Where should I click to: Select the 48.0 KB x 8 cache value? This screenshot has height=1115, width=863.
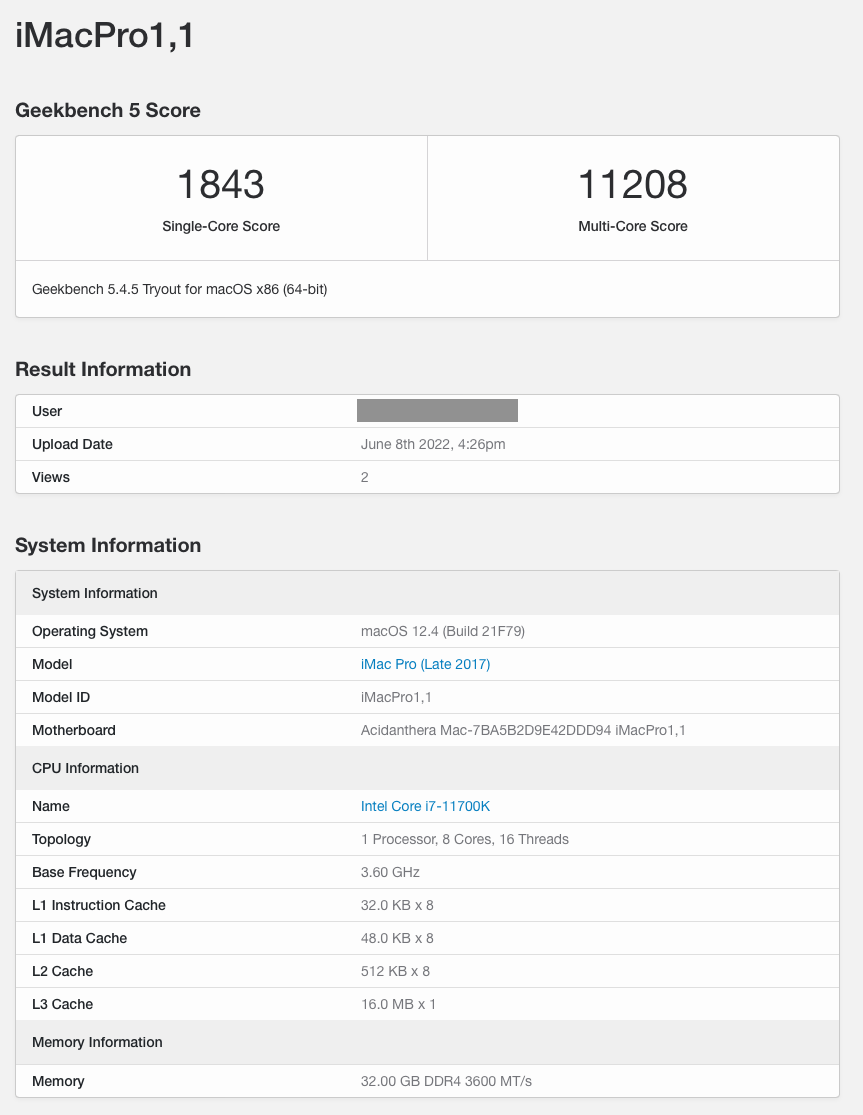(397, 938)
